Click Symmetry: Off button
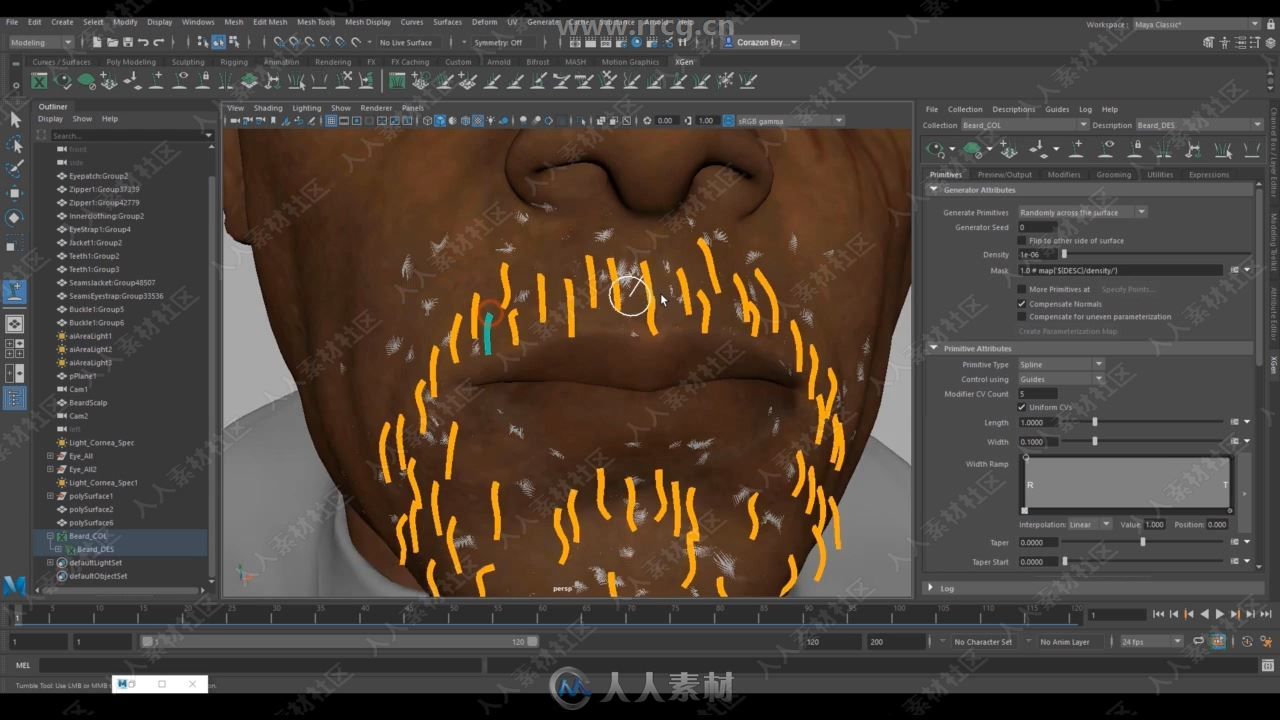This screenshot has height=720, width=1280. click(499, 42)
